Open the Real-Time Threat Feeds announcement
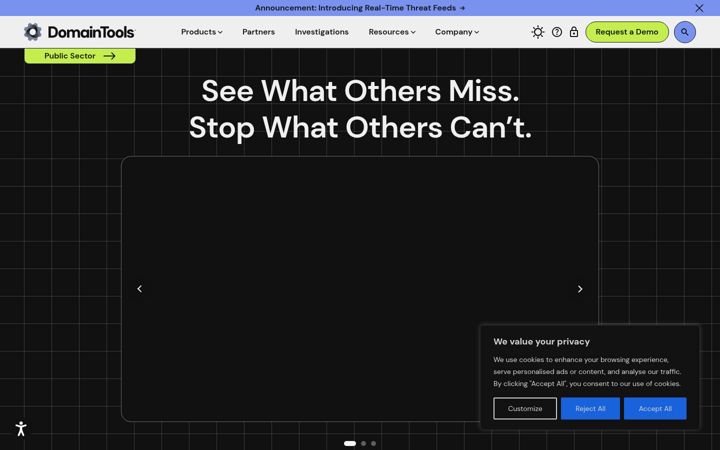The width and height of the screenshot is (720, 450). point(360,8)
